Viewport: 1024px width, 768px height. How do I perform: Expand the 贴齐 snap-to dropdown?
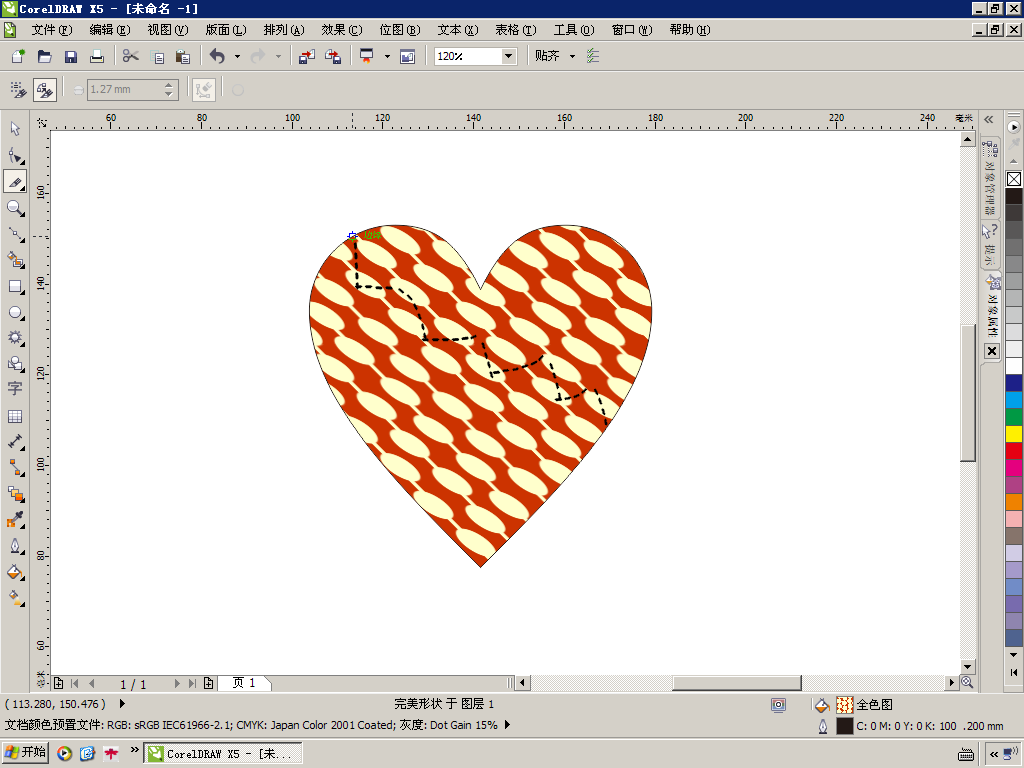point(572,56)
